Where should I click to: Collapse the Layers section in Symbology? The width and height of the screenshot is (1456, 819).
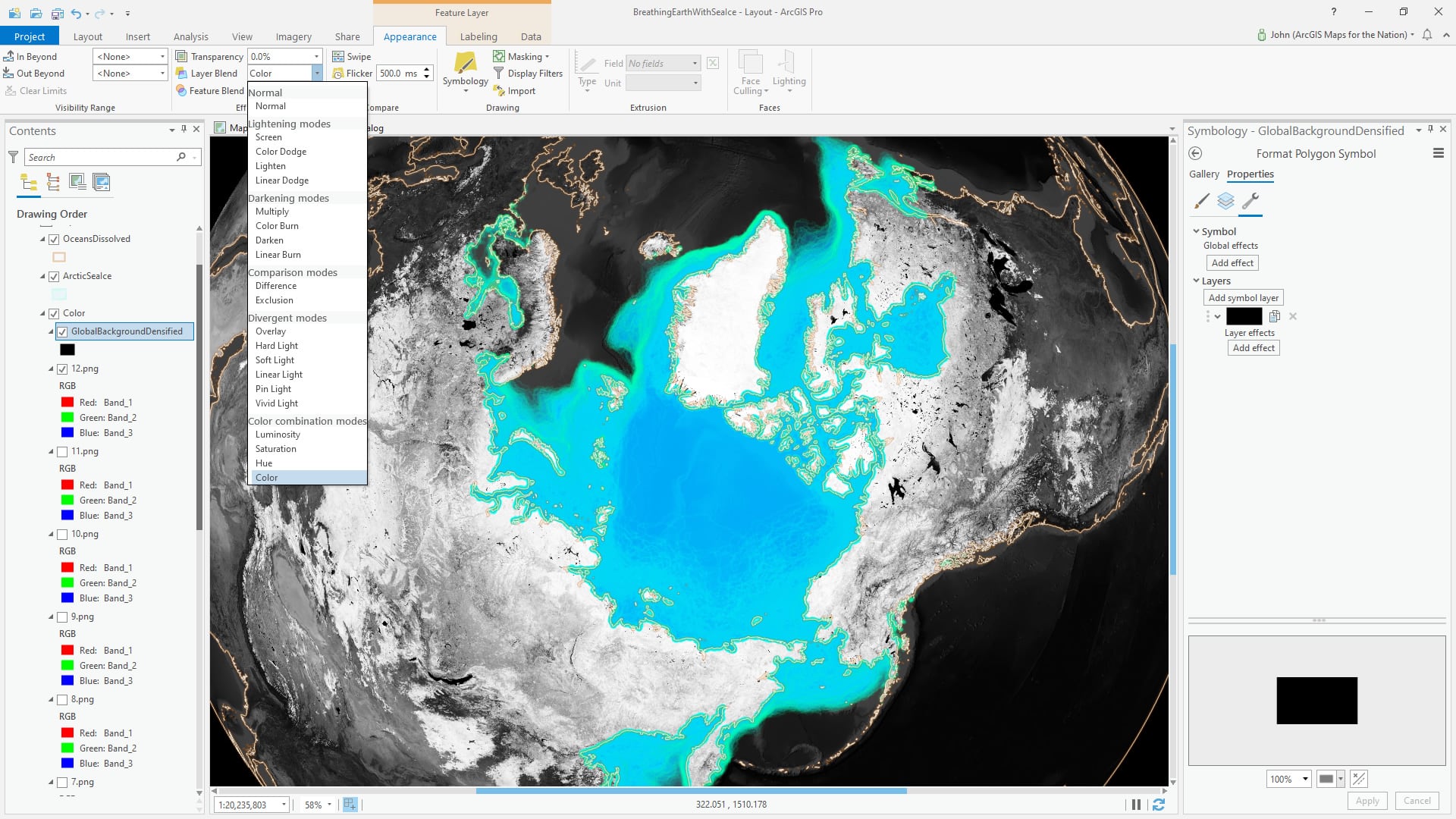(x=1196, y=281)
